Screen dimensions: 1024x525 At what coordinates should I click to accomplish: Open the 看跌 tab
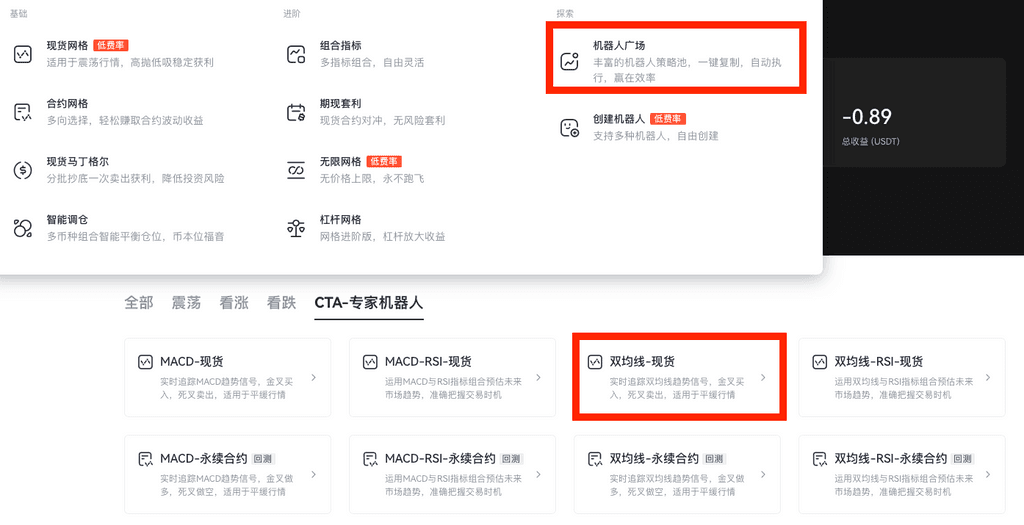(x=281, y=303)
